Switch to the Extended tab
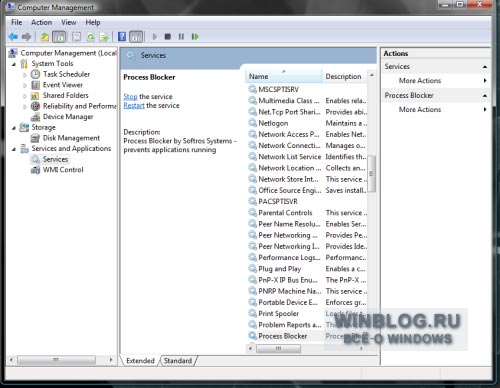500x388 pixels. 140,361
